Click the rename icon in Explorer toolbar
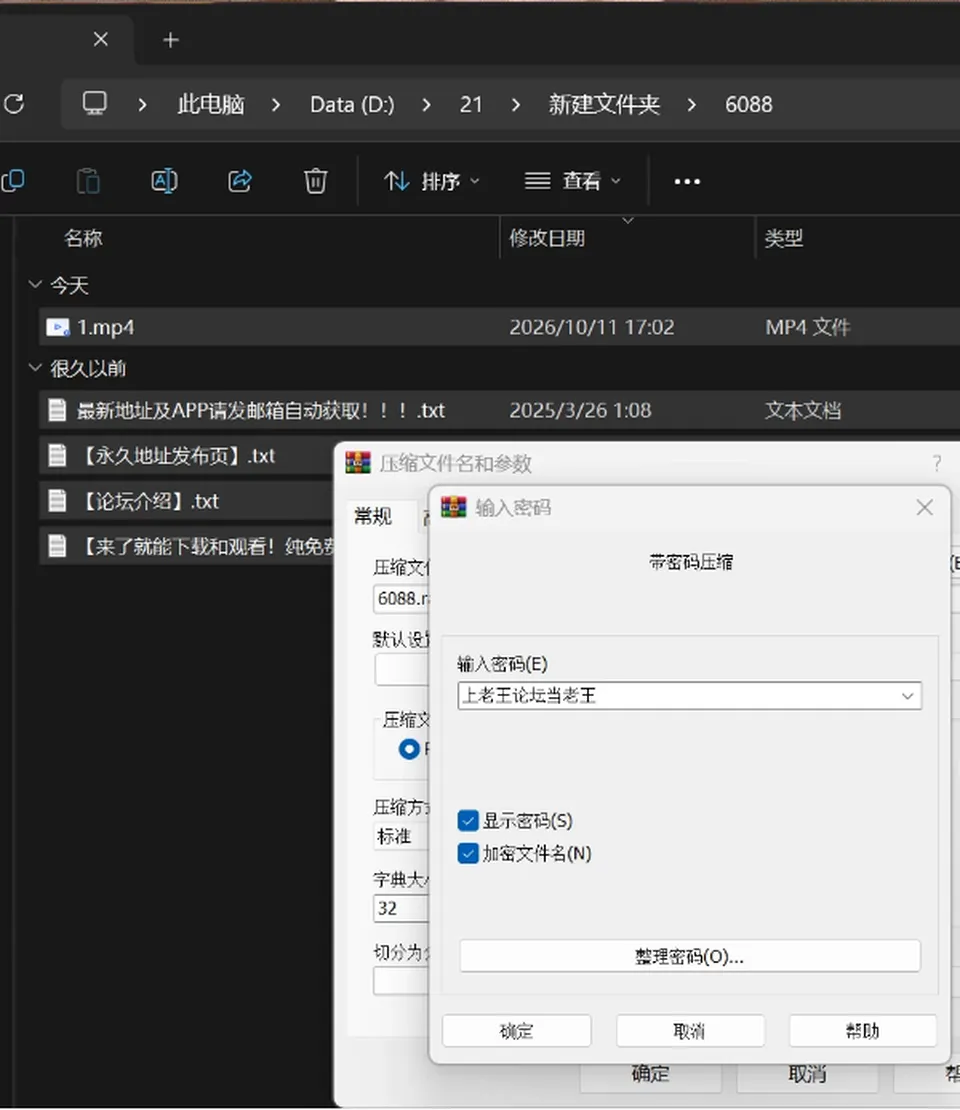Image resolution: width=960 pixels, height=1110 pixels. coord(164,181)
